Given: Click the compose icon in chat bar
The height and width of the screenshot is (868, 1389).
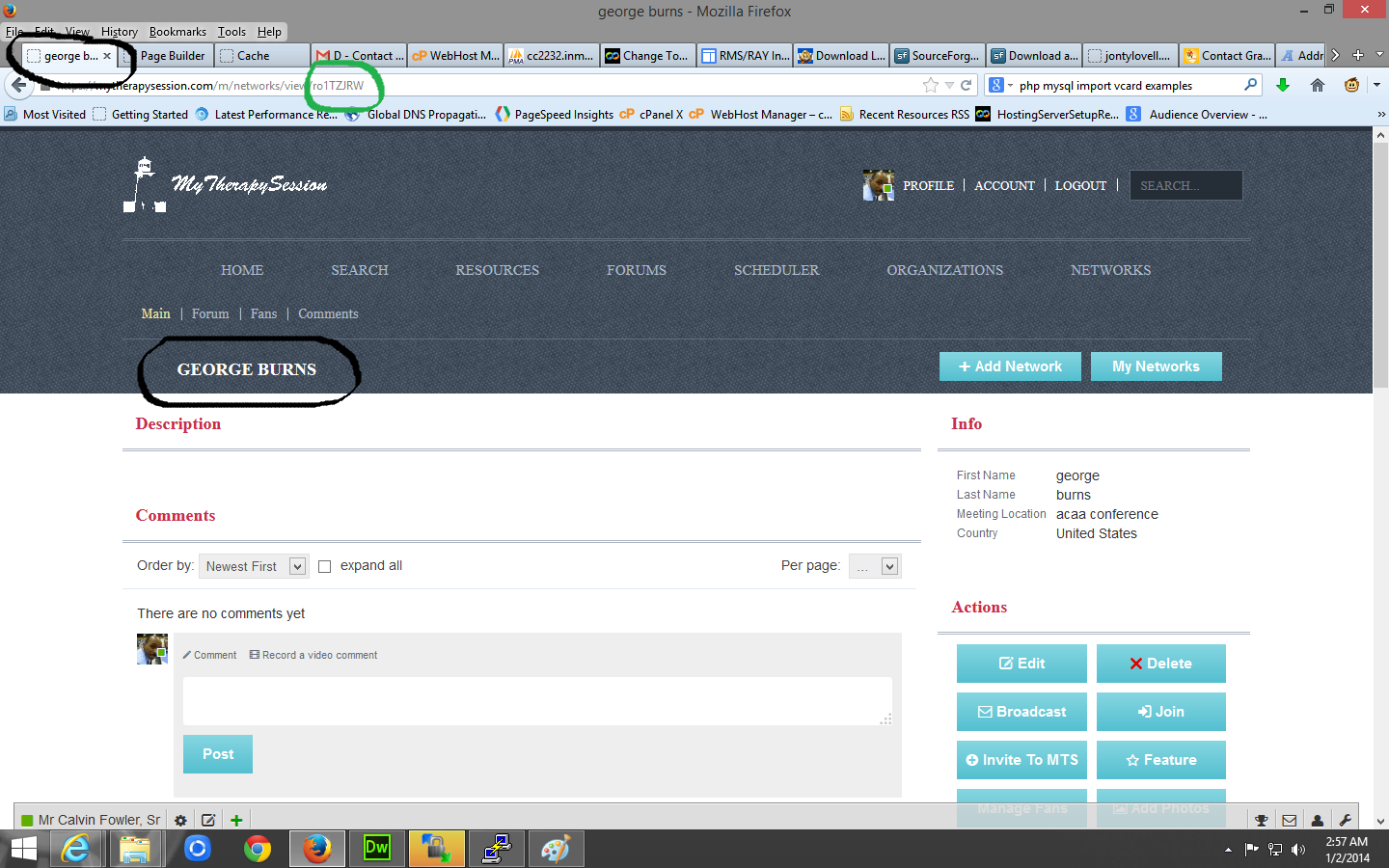Looking at the screenshot, I should click(208, 820).
